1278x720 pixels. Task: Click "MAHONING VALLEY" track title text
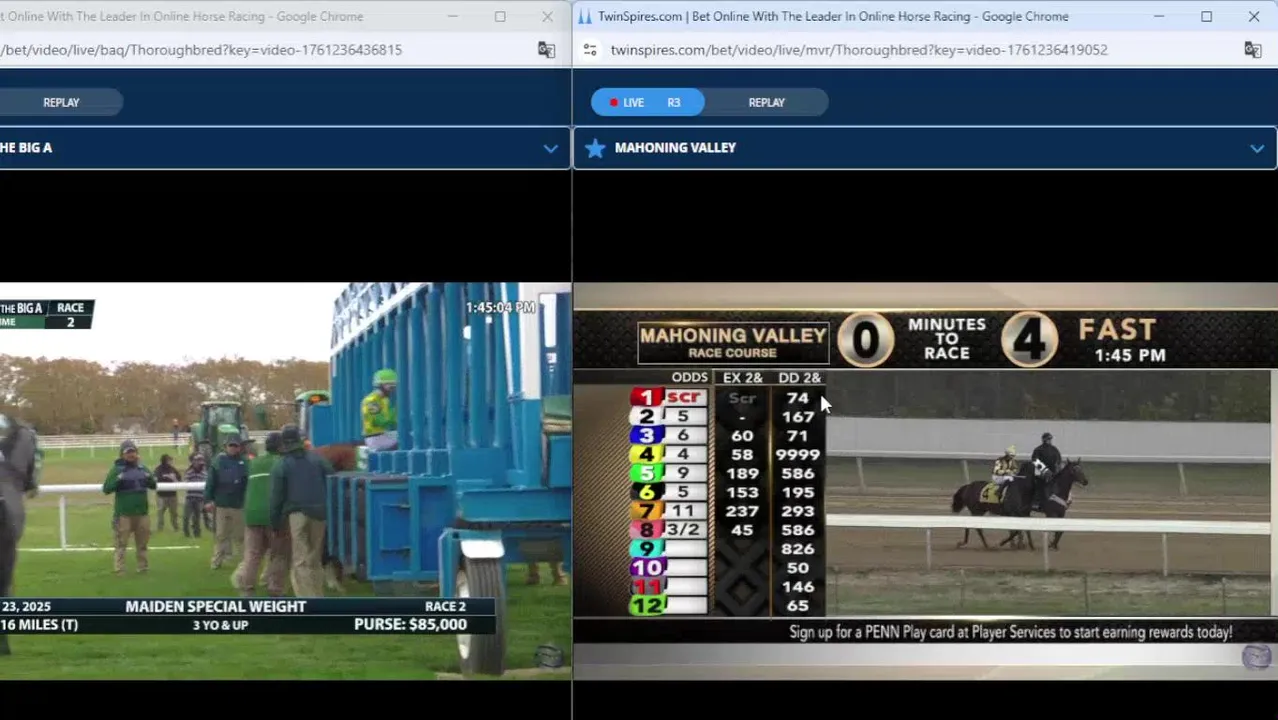[675, 148]
